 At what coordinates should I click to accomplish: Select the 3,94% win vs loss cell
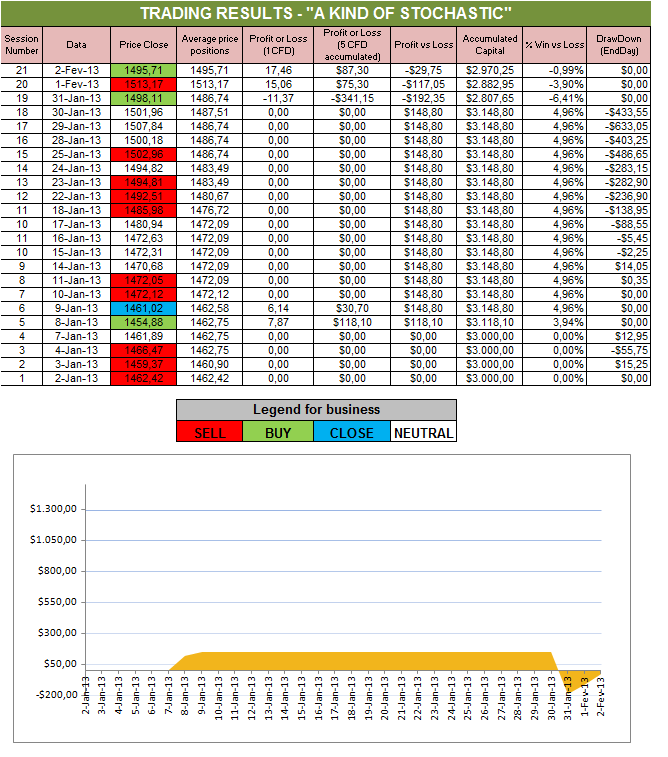(555, 322)
